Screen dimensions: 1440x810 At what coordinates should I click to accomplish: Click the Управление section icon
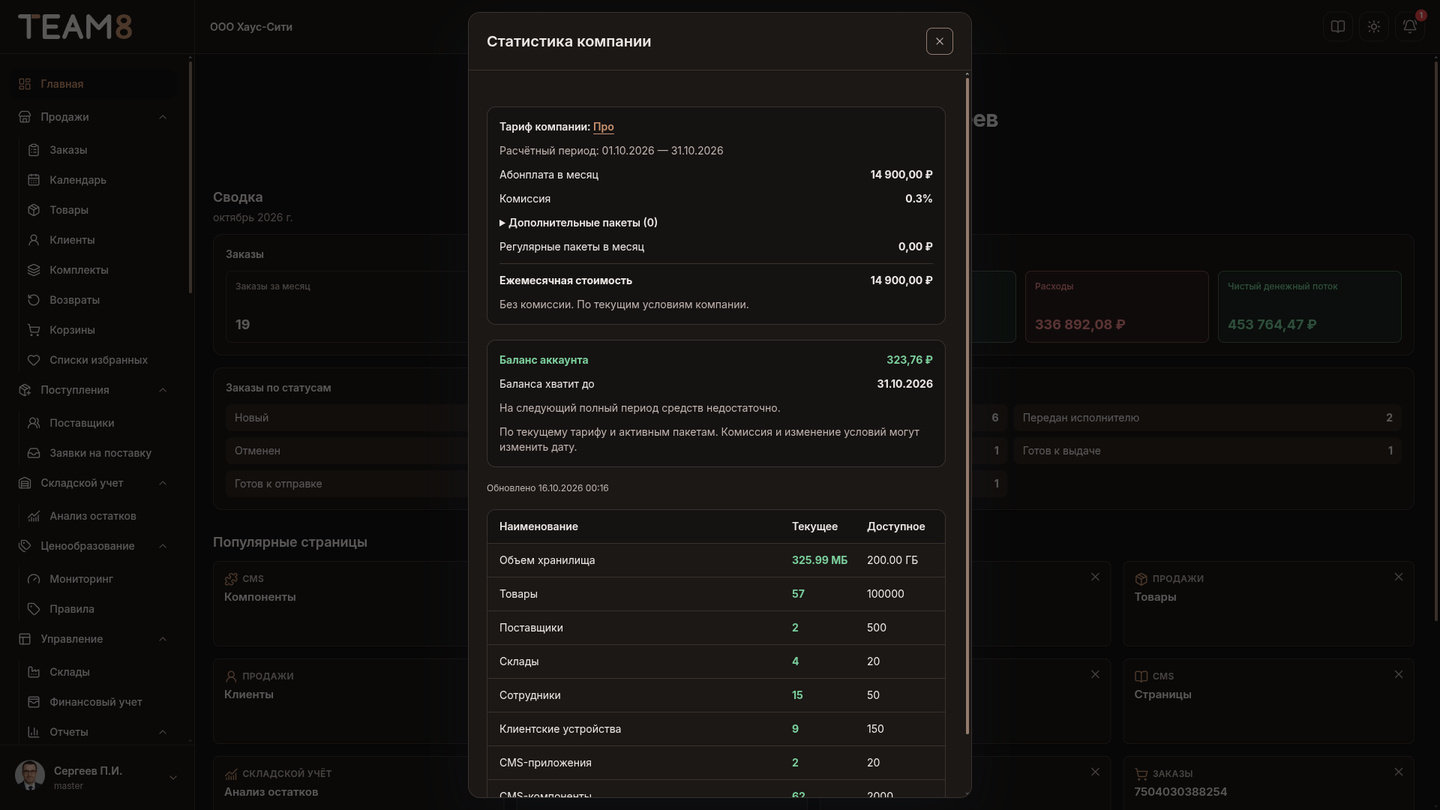coord(25,639)
